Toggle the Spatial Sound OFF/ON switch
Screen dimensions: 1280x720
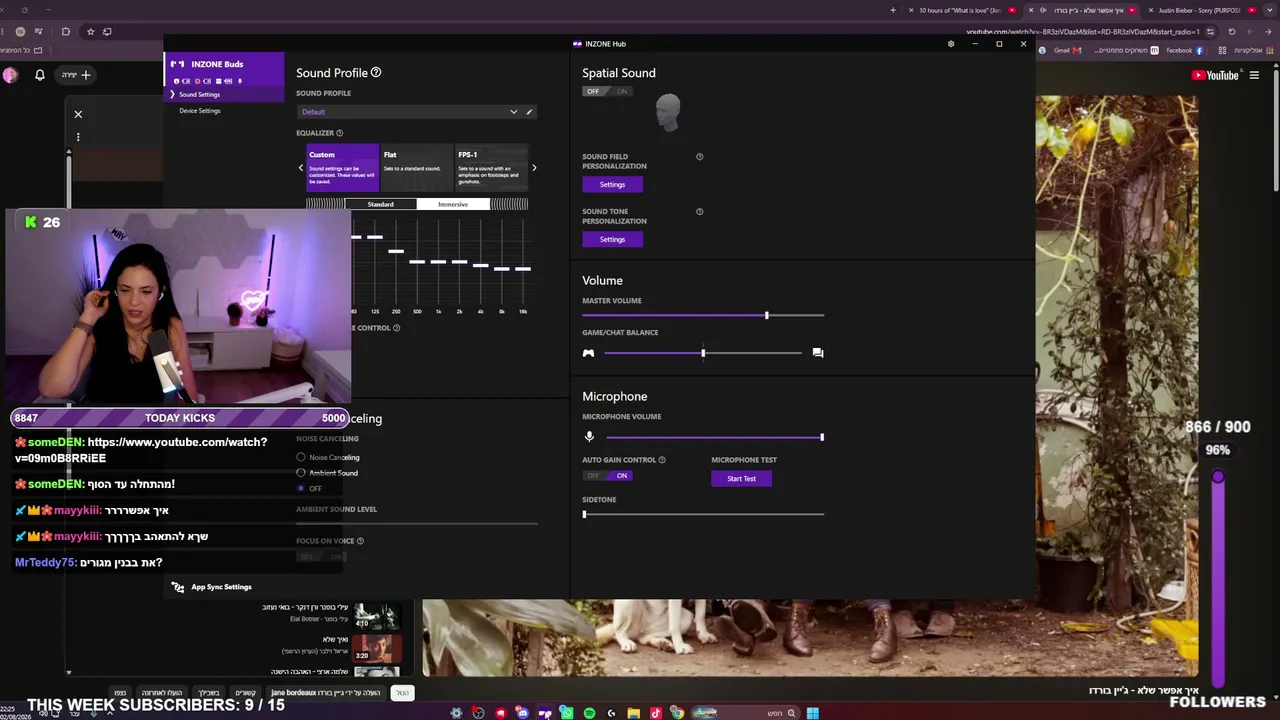click(x=608, y=92)
